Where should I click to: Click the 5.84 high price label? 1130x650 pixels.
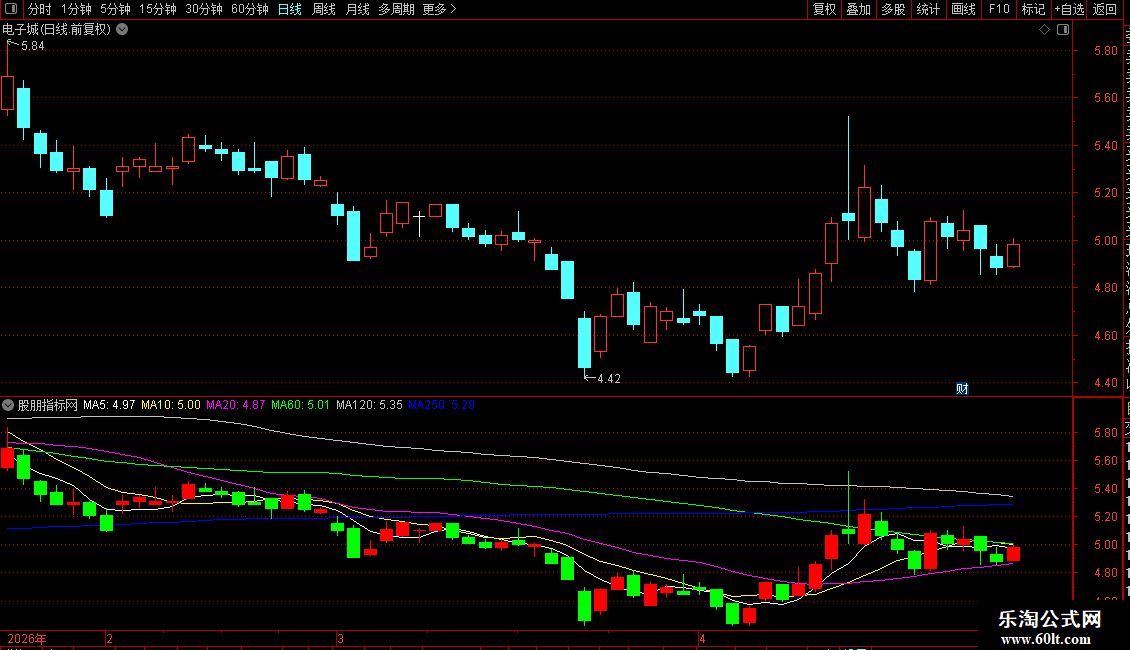32,45
